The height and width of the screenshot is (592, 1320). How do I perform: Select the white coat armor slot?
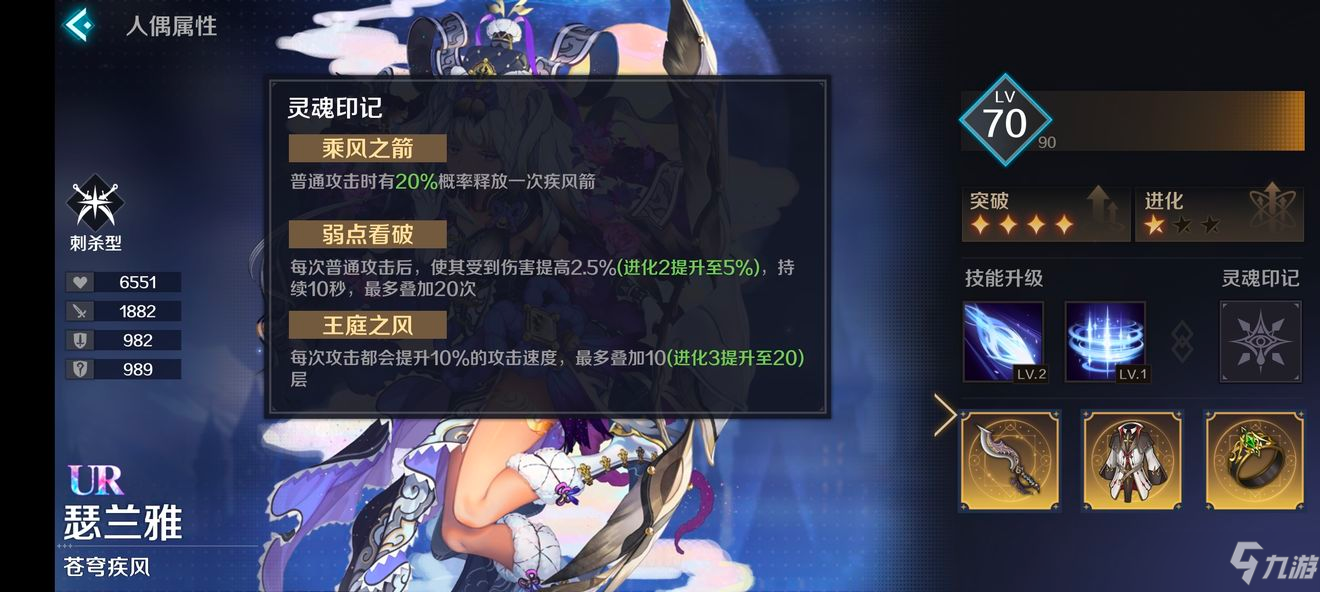[x=1133, y=460]
